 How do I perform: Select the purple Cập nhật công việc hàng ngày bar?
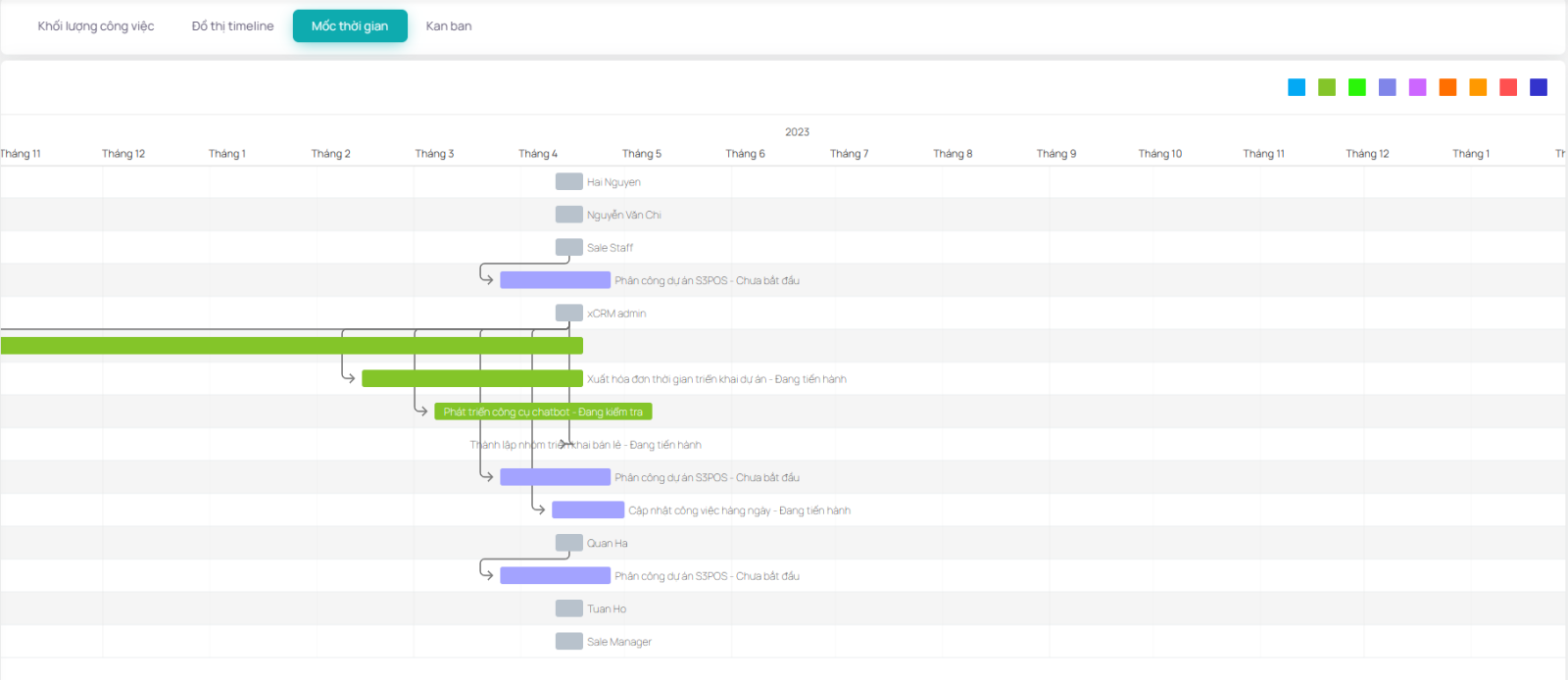[x=588, y=510]
